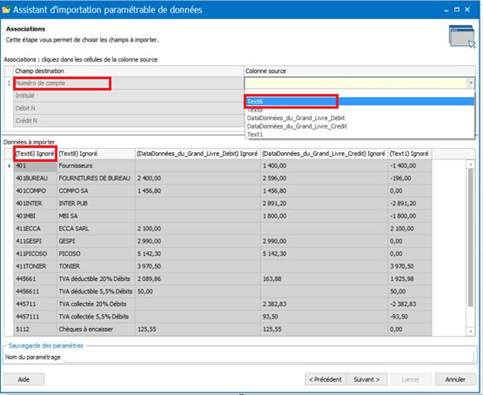This screenshot has height=395, width=483.
Task: Select the 411ECCA account cell
Action: (x=35, y=229)
